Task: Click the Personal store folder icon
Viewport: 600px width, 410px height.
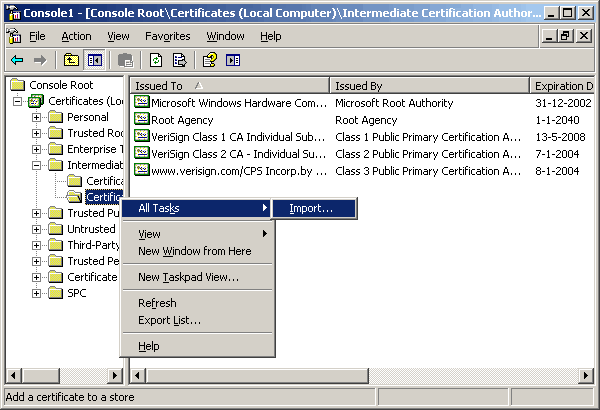Action: [x=55, y=117]
